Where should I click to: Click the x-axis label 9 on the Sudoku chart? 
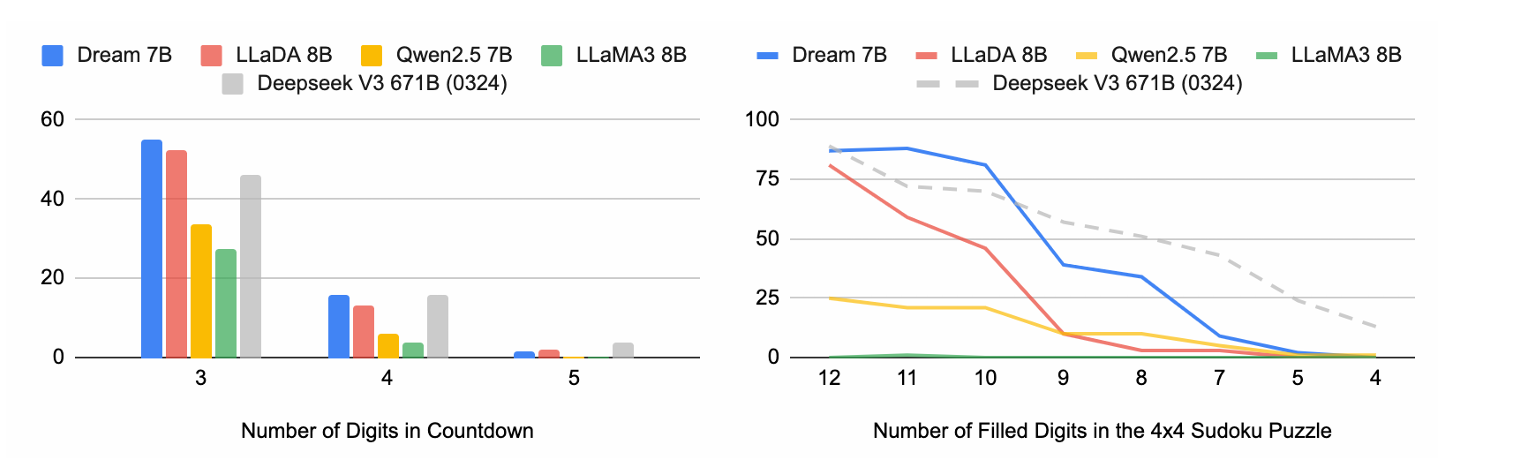(x=1064, y=378)
